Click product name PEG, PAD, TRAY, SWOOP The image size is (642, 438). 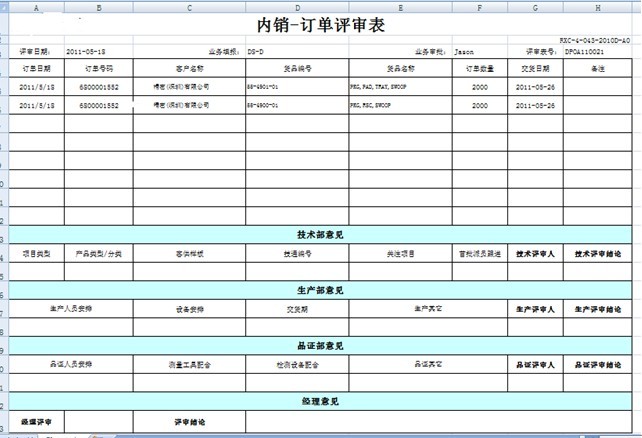[378, 87]
